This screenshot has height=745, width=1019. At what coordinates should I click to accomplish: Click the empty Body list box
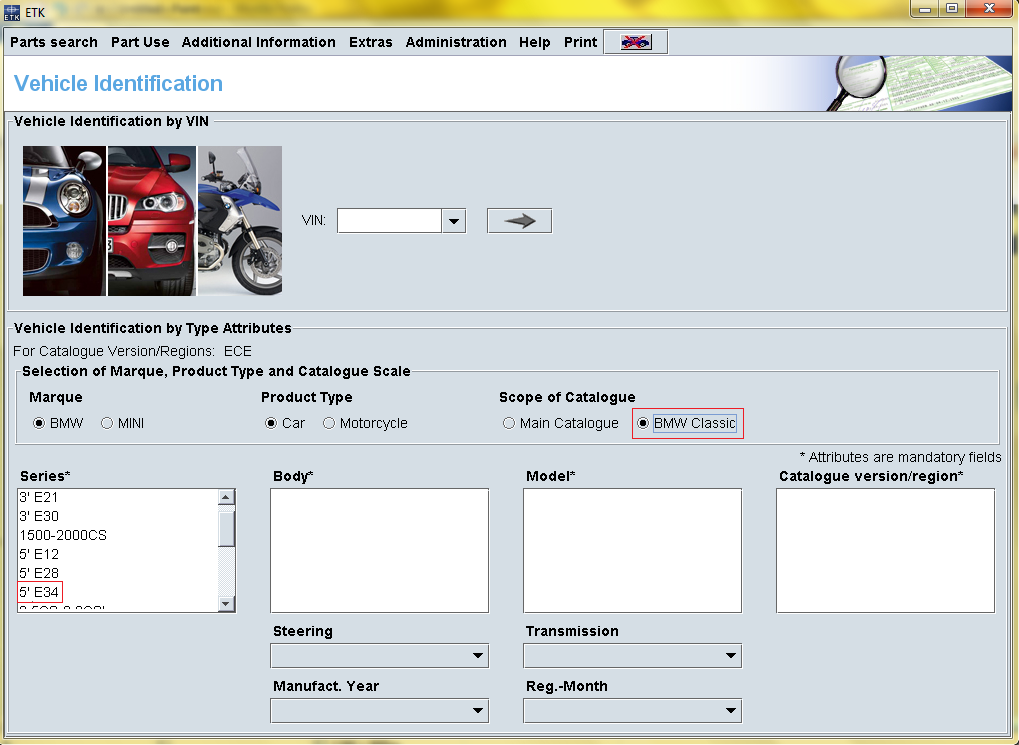(x=380, y=551)
